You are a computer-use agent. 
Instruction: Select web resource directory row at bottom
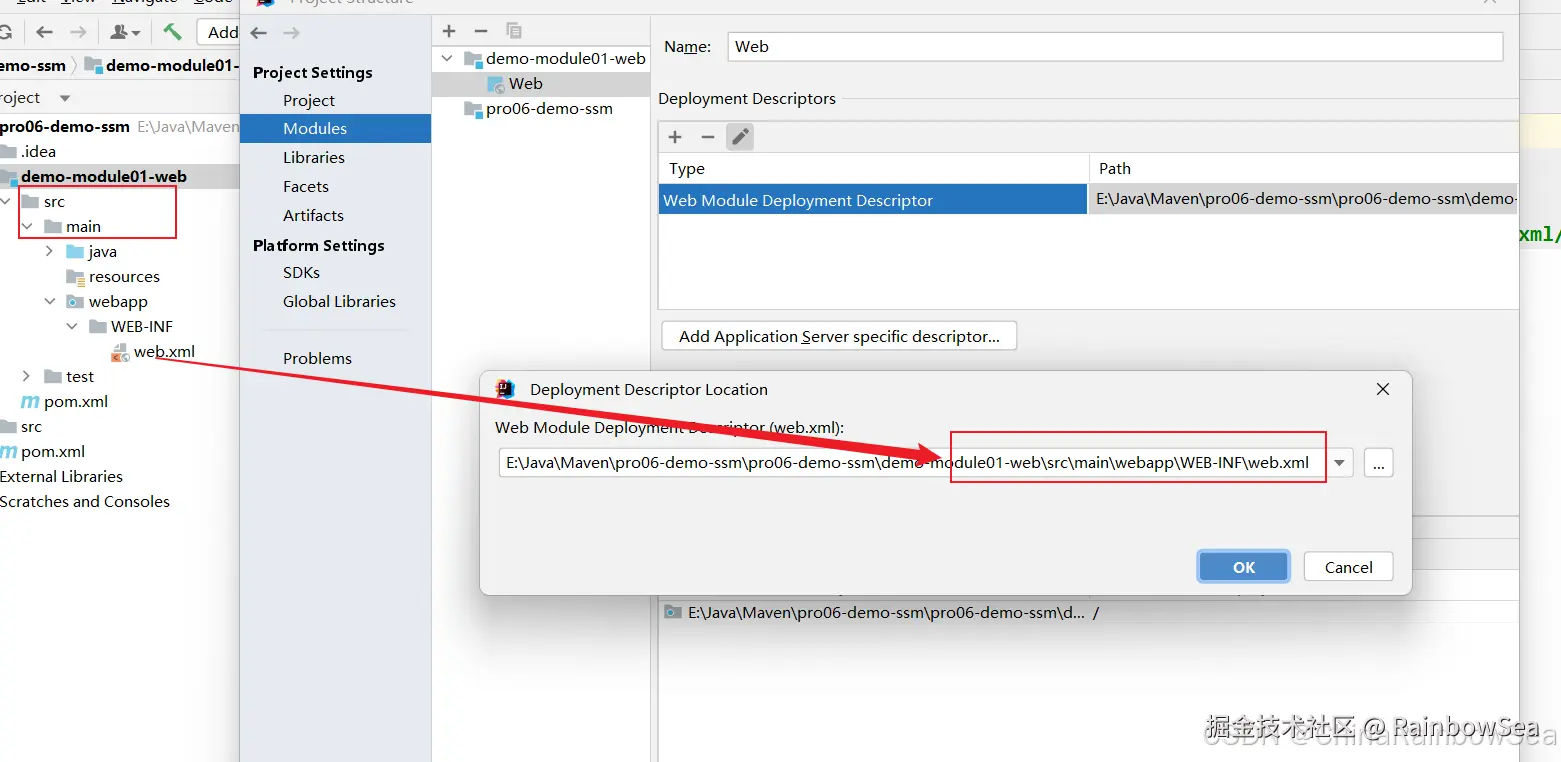pos(1088,613)
